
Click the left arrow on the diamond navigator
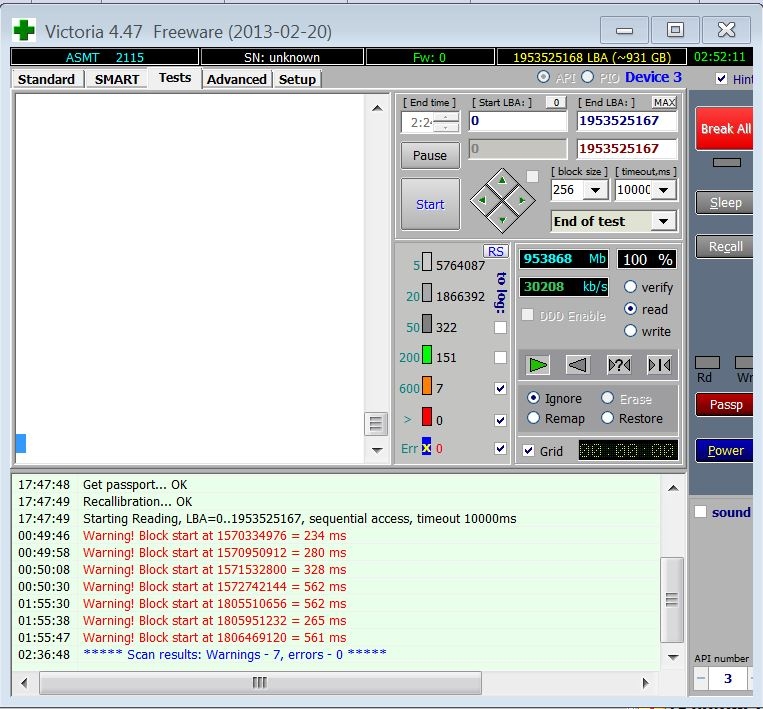[x=482, y=200]
